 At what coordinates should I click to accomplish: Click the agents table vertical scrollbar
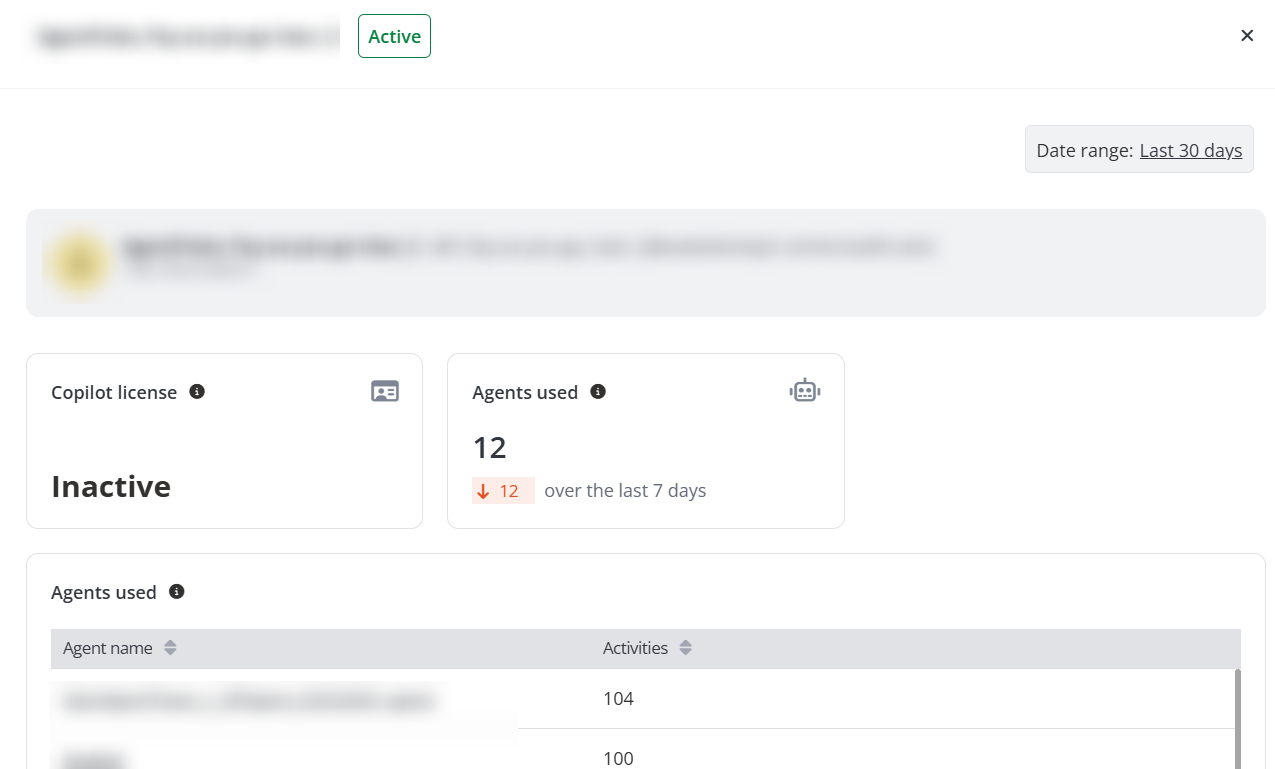click(1238, 715)
